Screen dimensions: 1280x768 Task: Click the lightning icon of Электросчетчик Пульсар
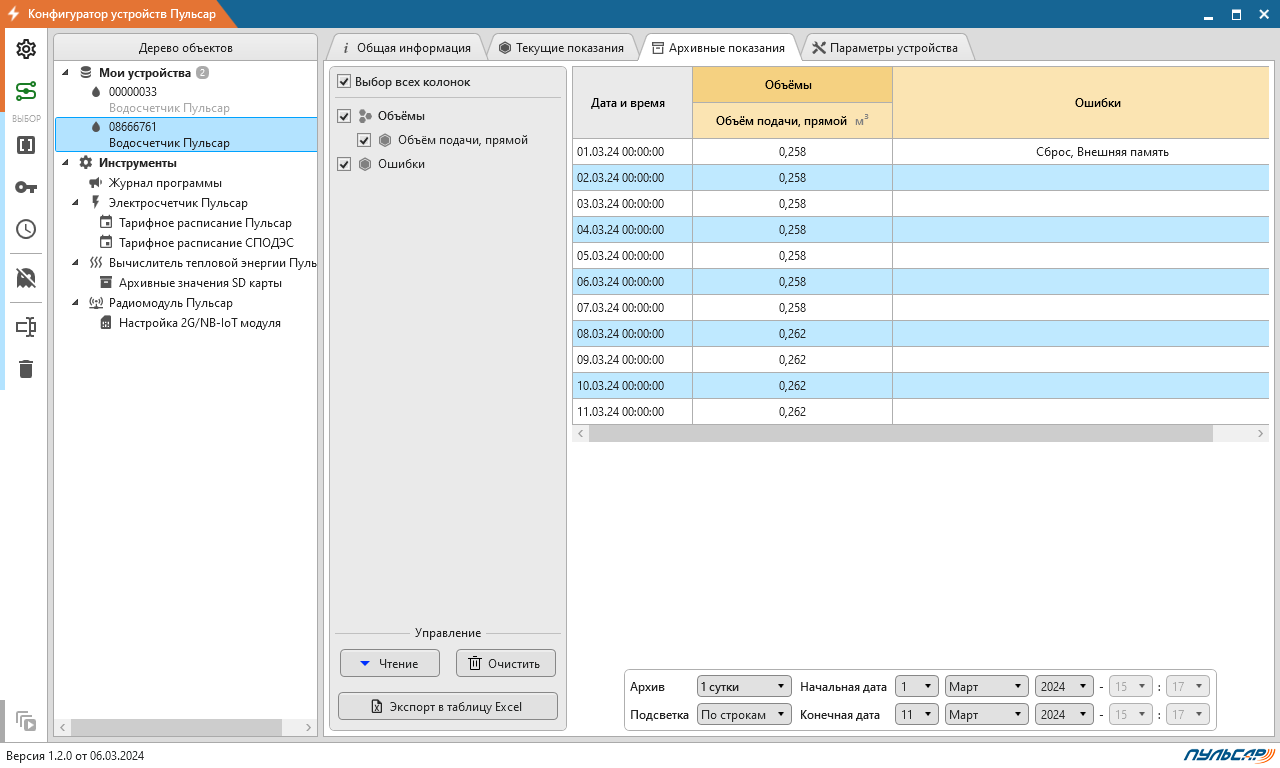[96, 203]
